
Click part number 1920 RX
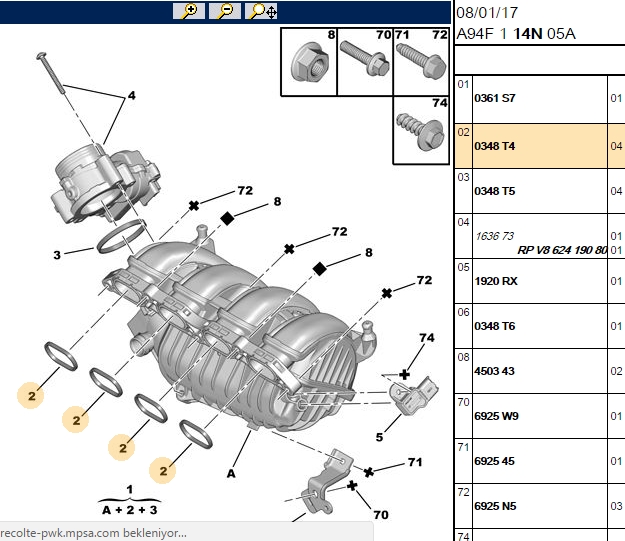(x=496, y=281)
